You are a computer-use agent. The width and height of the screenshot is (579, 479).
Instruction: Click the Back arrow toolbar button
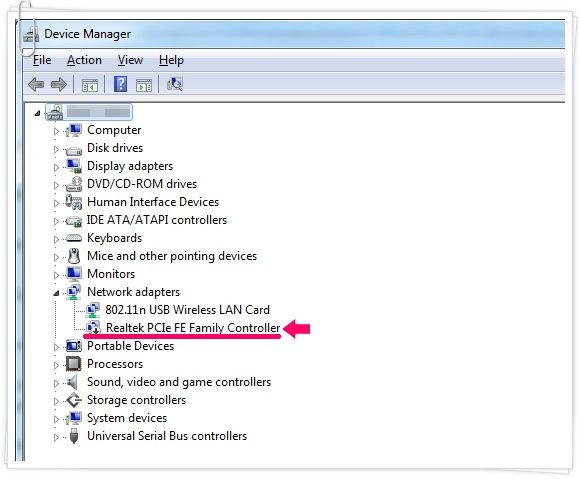coord(36,85)
